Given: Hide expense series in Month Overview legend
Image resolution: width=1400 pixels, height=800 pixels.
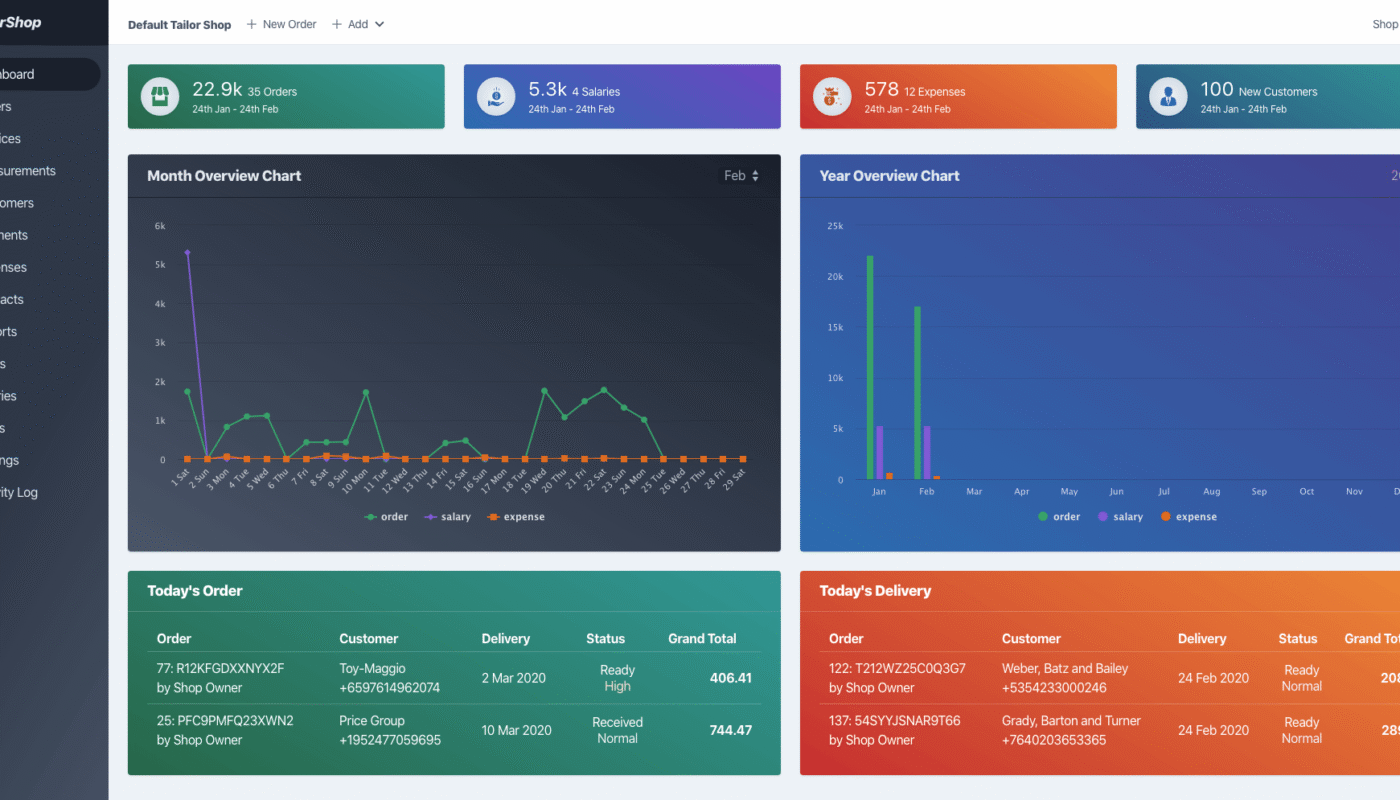Looking at the screenshot, I should pyautogui.click(x=515, y=517).
